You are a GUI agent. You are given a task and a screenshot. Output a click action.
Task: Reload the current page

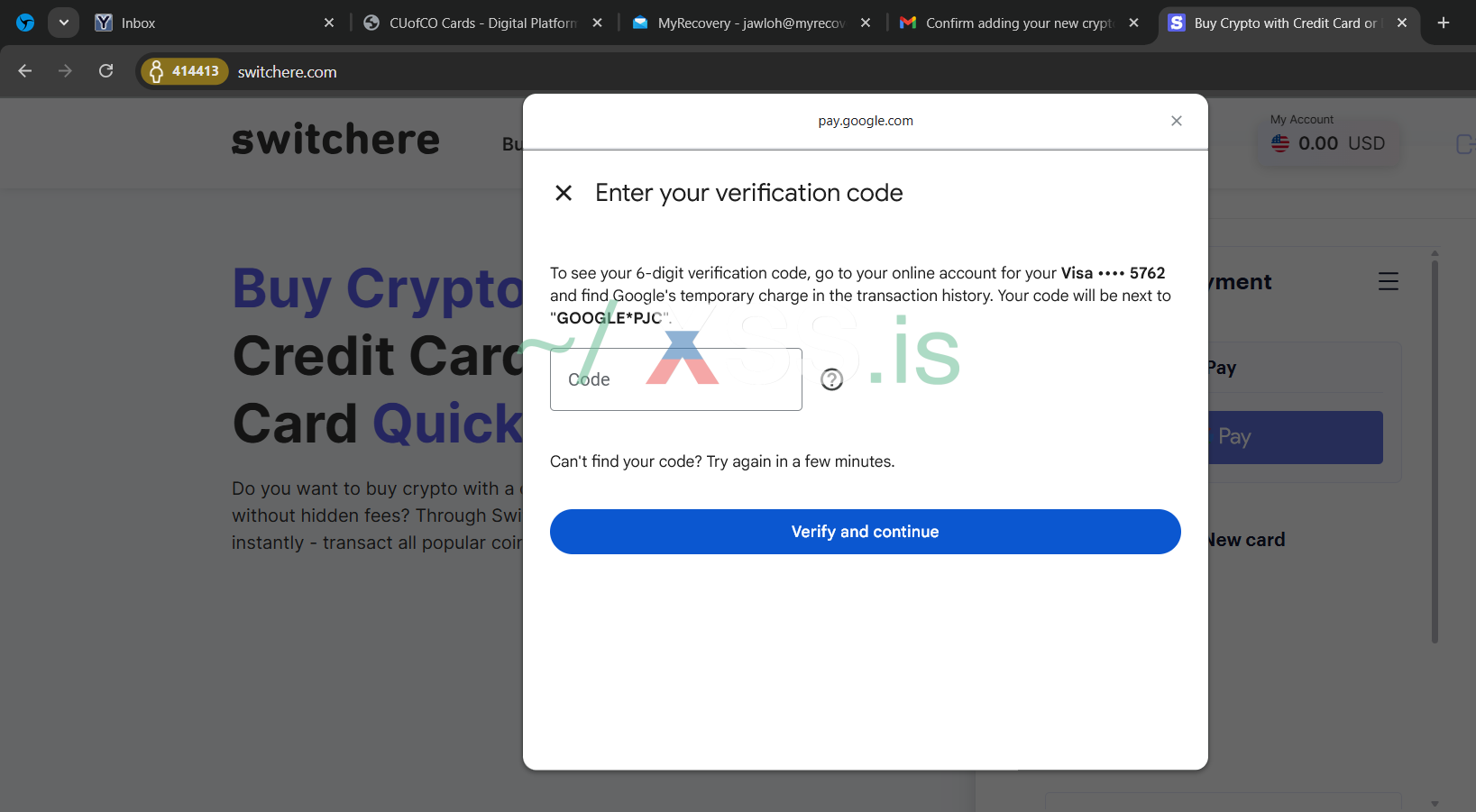click(105, 71)
